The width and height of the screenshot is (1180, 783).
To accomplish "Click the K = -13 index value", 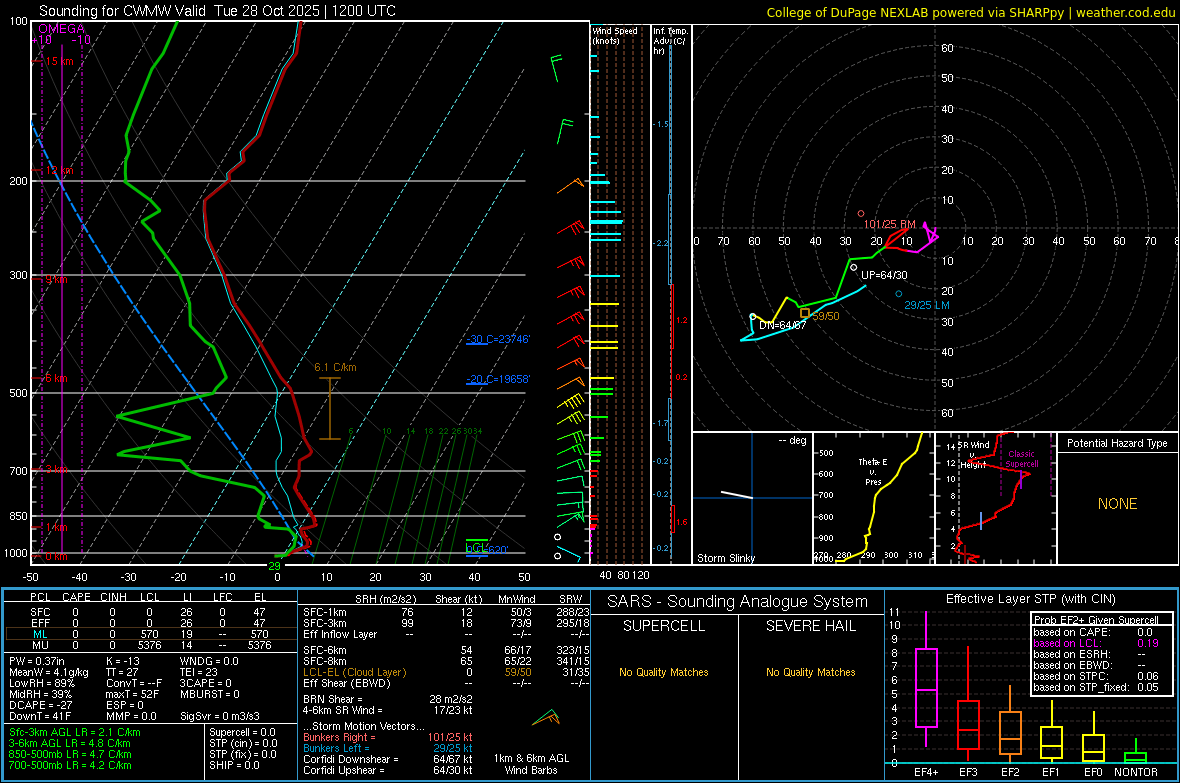I will 123,661.
